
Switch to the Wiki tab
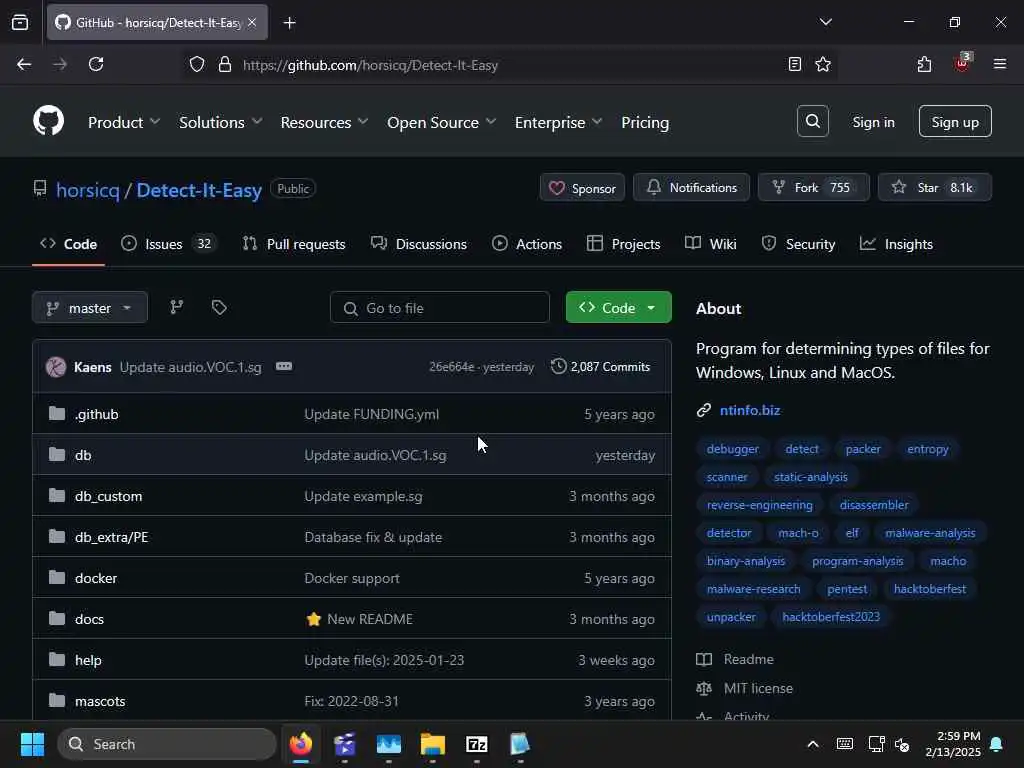(x=711, y=244)
